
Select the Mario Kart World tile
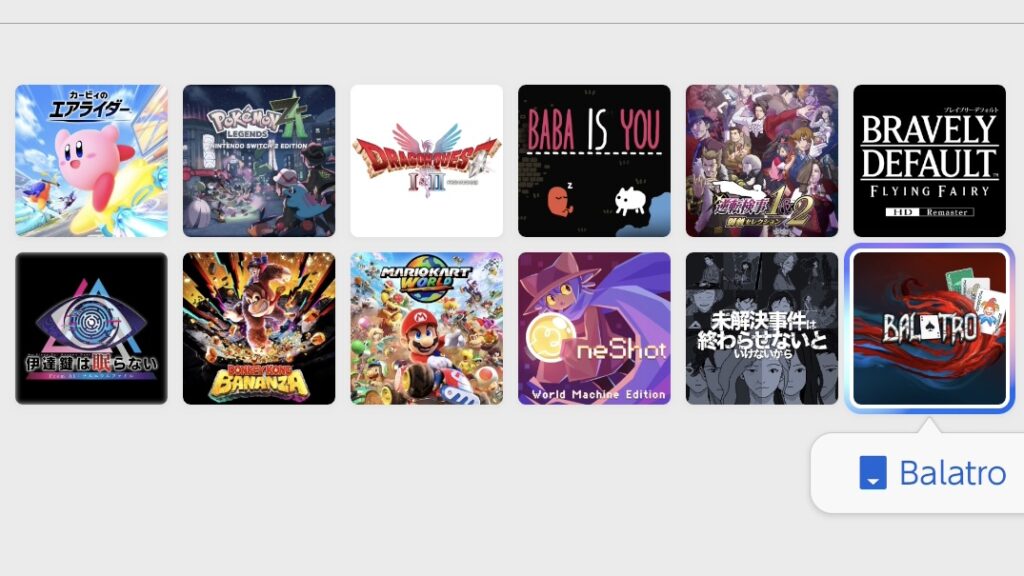coord(426,328)
